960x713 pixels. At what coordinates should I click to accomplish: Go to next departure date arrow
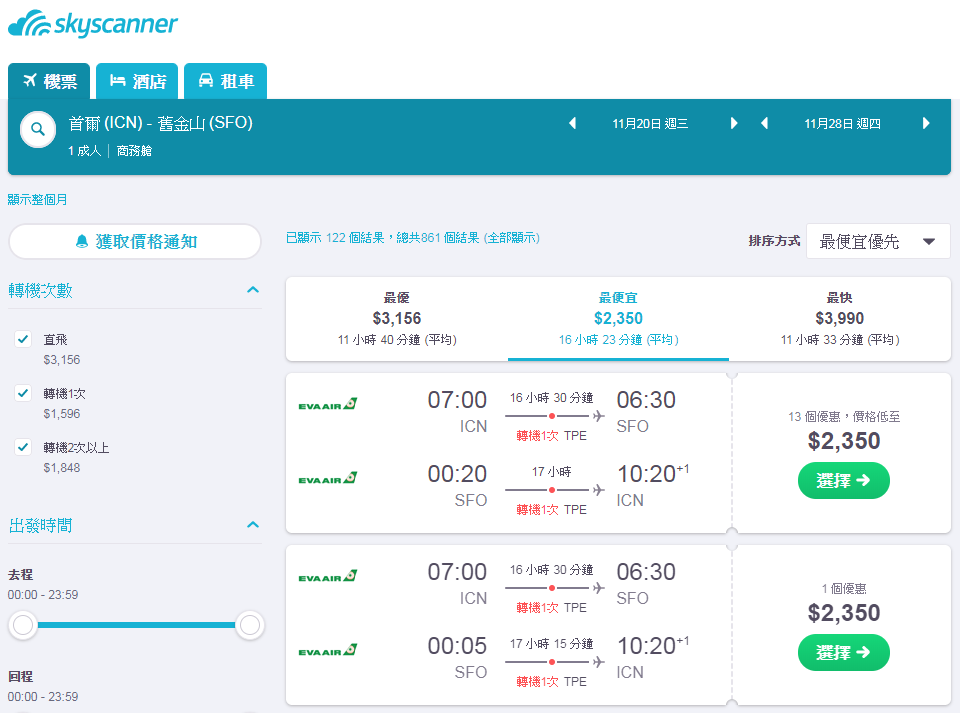(733, 124)
